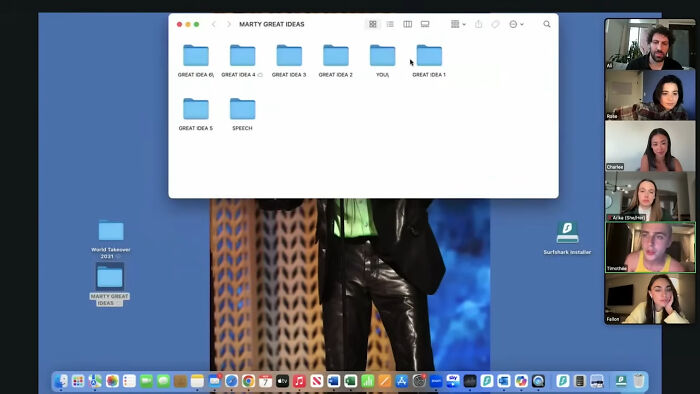700x394 pixels.
Task: Open Launchpad from the Dock
Action: tap(78, 381)
